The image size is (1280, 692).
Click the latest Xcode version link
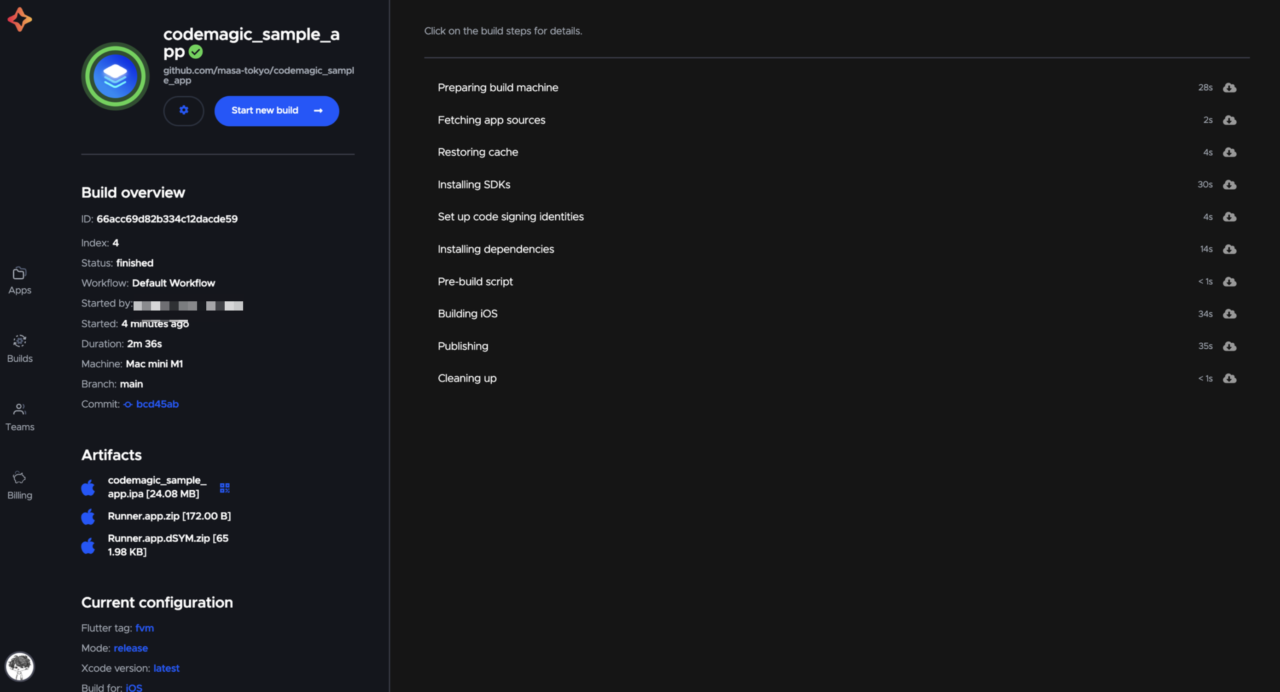[x=166, y=668]
